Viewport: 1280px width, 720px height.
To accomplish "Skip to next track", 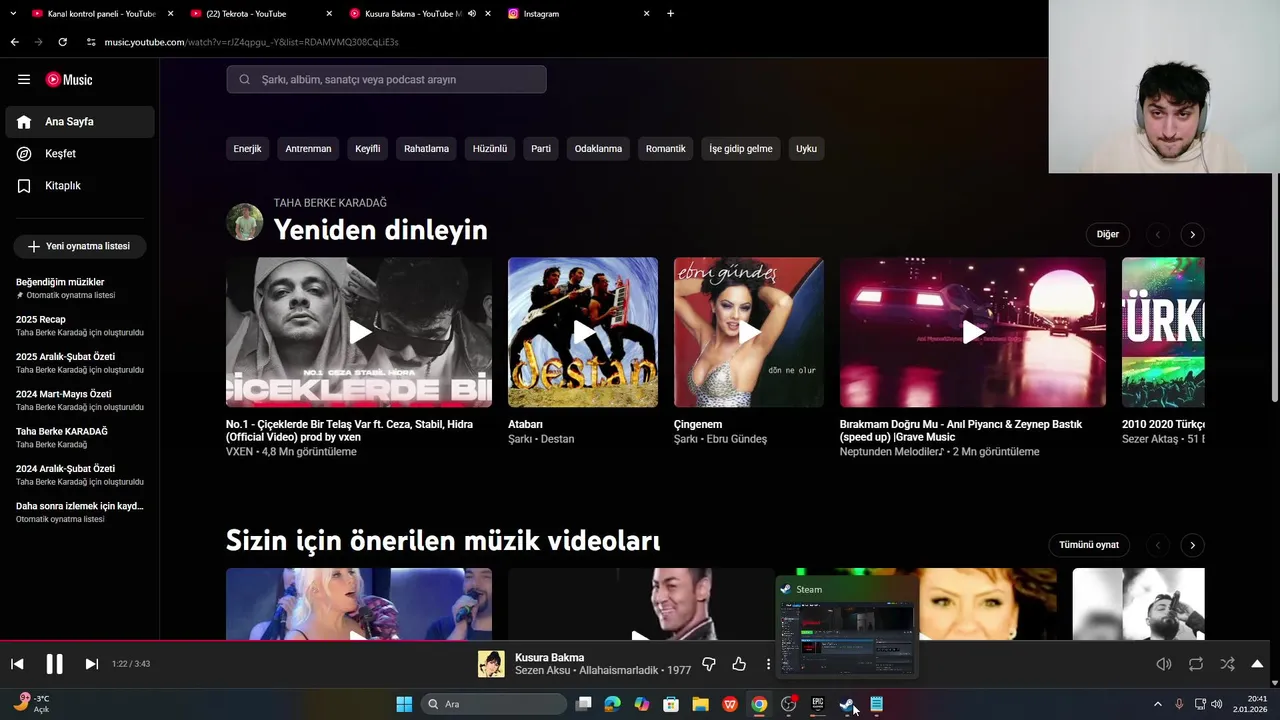I will click(91, 664).
